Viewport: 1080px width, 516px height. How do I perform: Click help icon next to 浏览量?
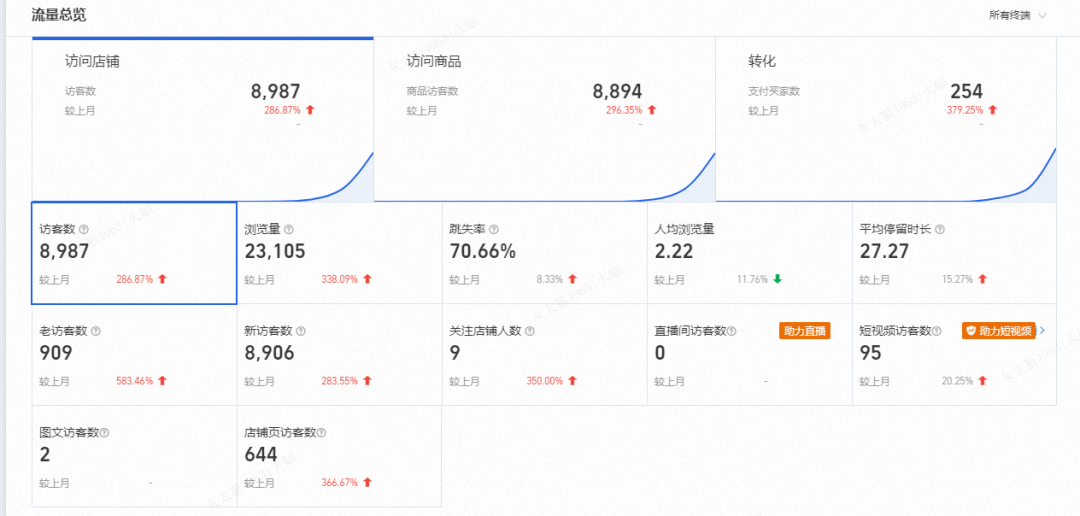(289, 229)
